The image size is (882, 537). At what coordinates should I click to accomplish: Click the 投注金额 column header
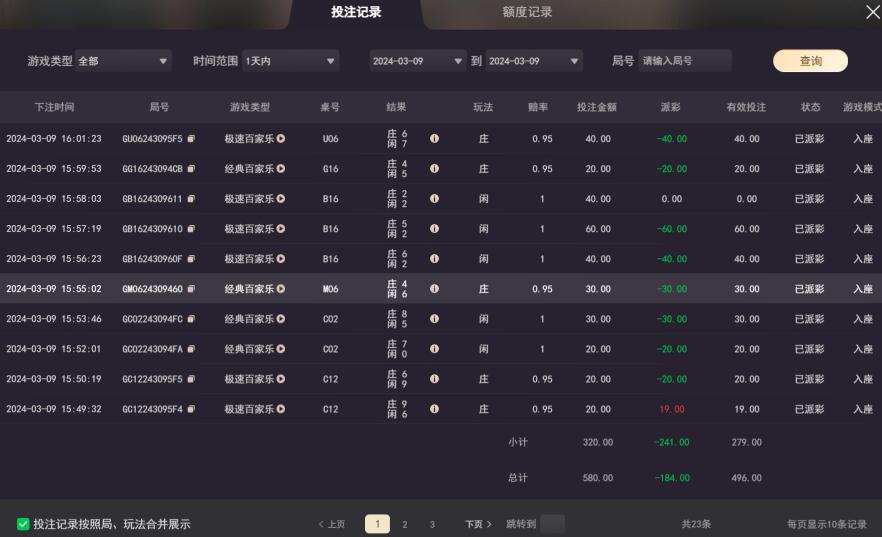[597, 107]
